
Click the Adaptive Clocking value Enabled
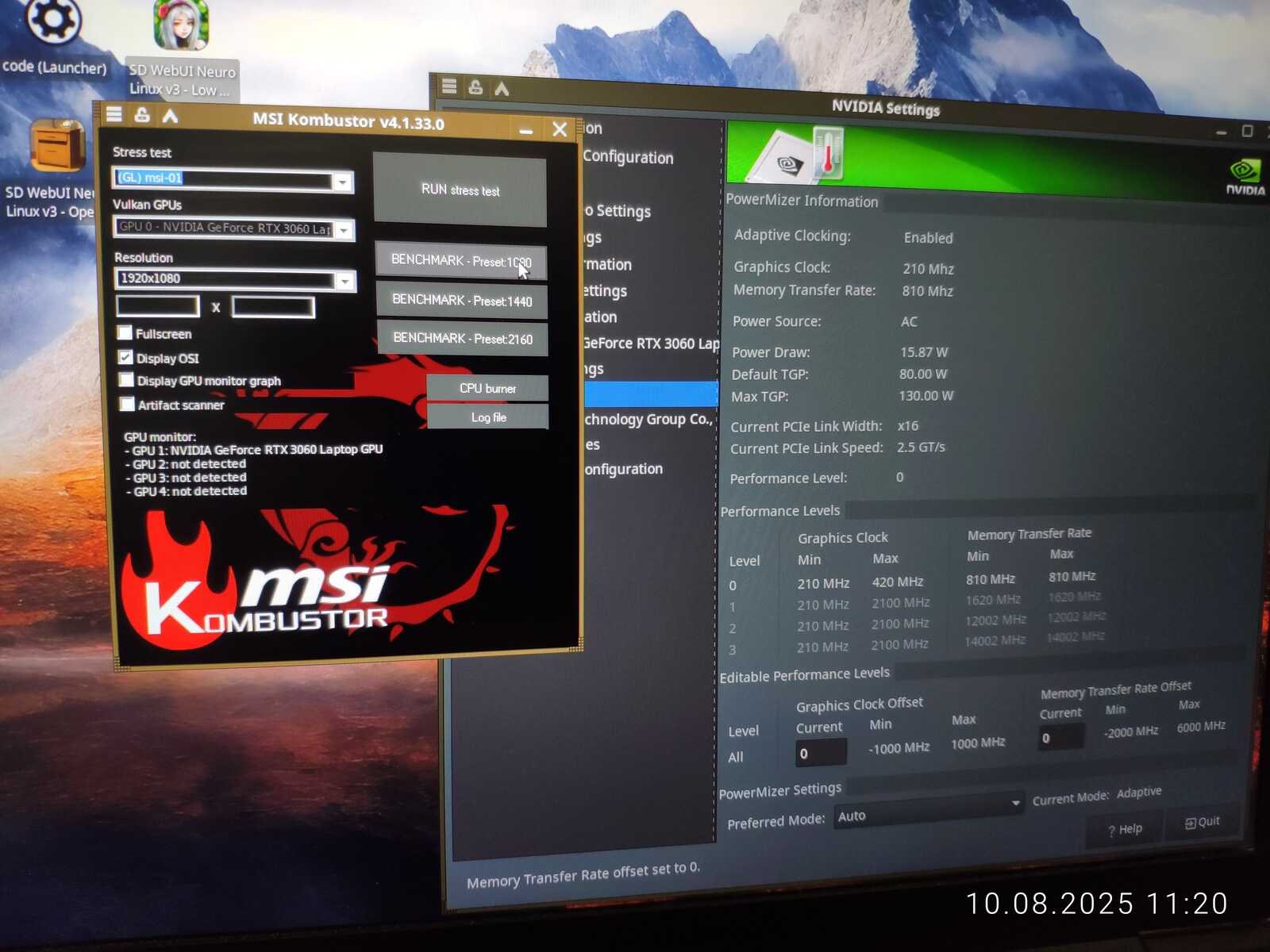[928, 238]
